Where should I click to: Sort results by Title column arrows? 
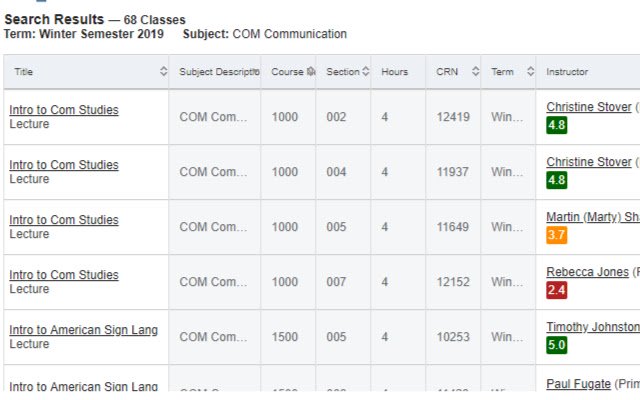point(163,71)
